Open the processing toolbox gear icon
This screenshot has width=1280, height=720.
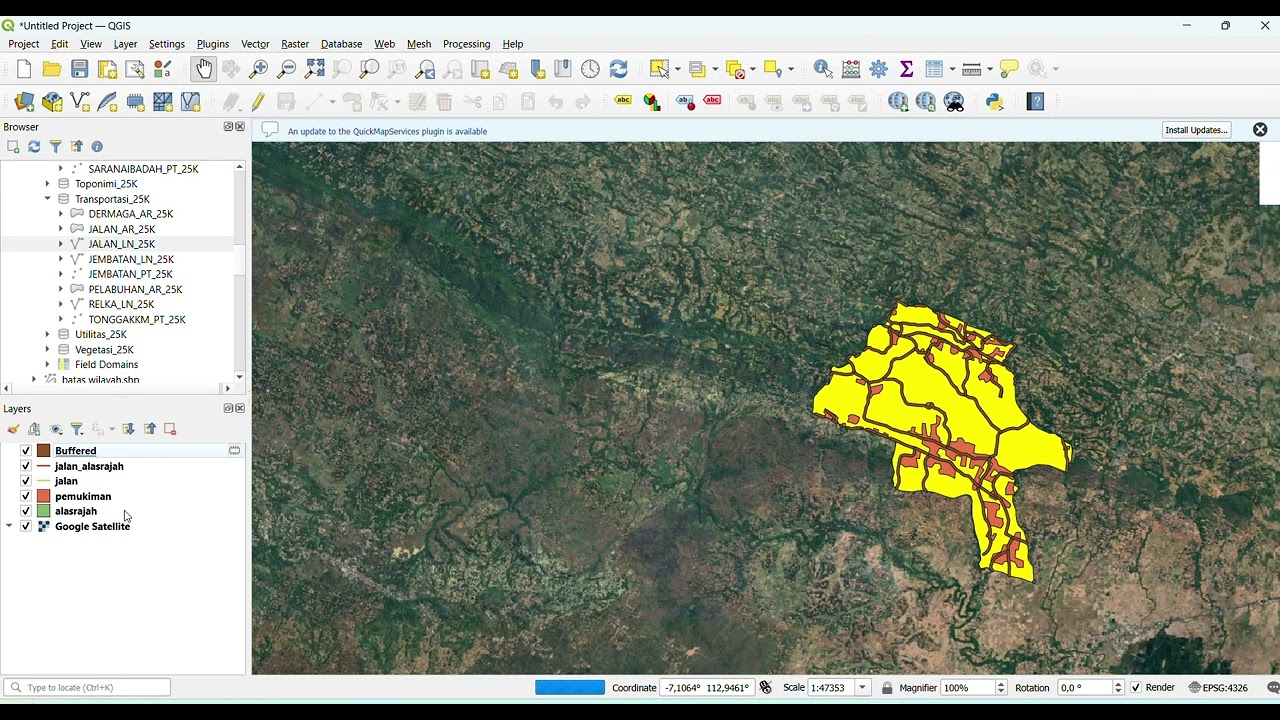pyautogui.click(x=879, y=69)
